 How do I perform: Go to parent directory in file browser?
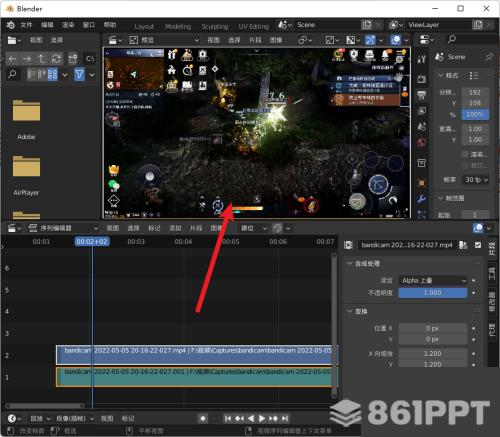(x=42, y=59)
